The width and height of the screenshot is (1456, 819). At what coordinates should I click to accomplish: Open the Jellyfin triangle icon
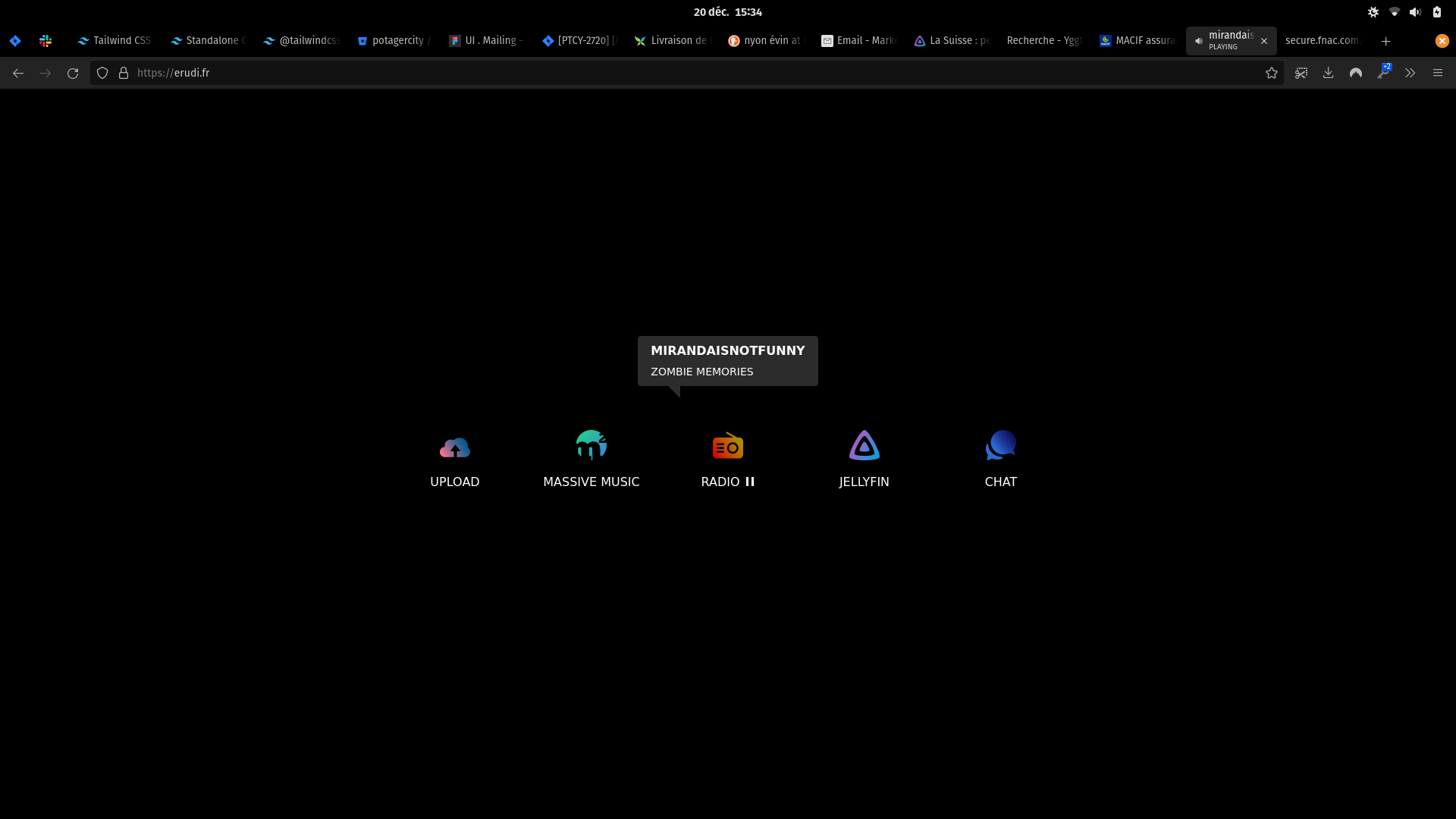click(864, 446)
